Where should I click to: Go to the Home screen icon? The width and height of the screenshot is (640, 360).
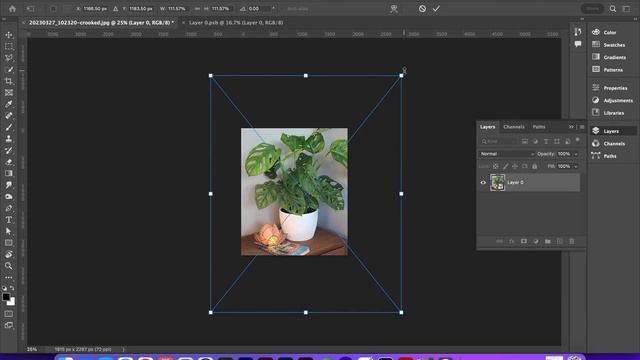coord(12,9)
